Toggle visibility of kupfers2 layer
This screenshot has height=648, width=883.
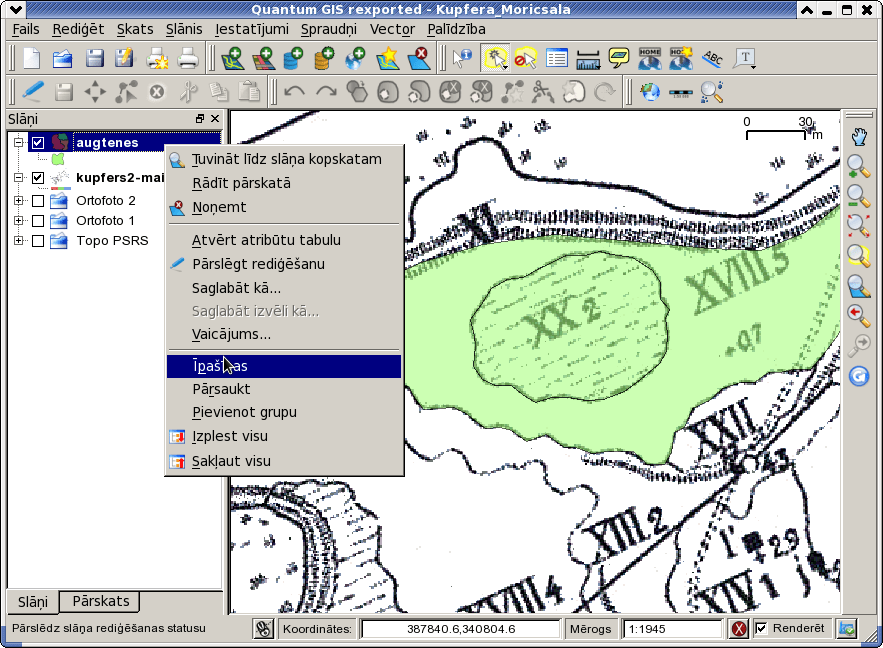tap(38, 178)
